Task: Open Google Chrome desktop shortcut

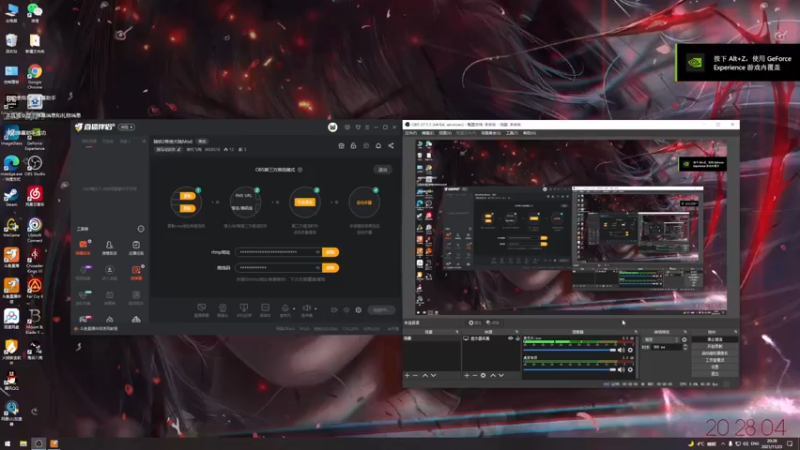Action: 35,76
